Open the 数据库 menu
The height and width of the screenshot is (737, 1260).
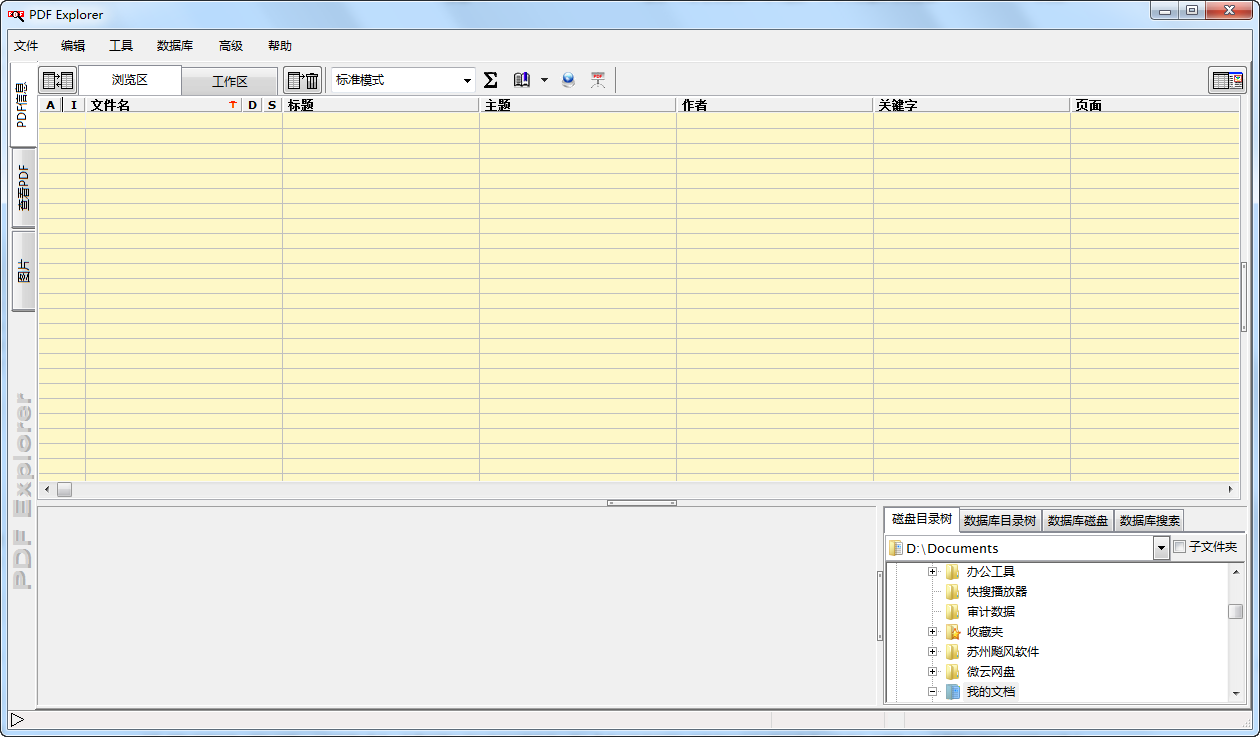coord(174,45)
